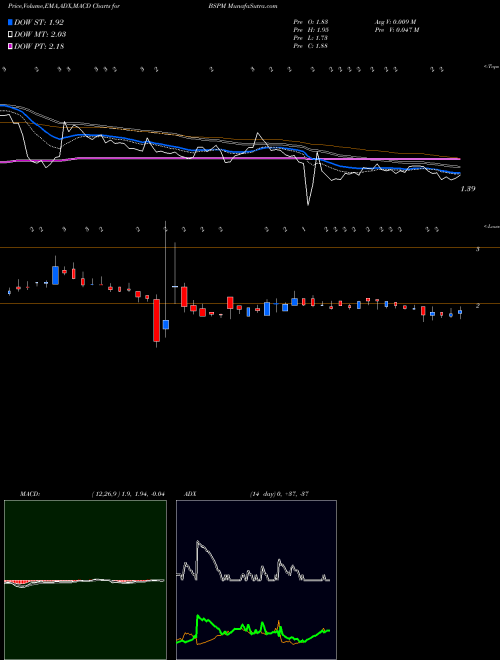500x660 pixels.
Task: Select the 'DOW PT: 2.18' legend text
Action: coord(39,46)
